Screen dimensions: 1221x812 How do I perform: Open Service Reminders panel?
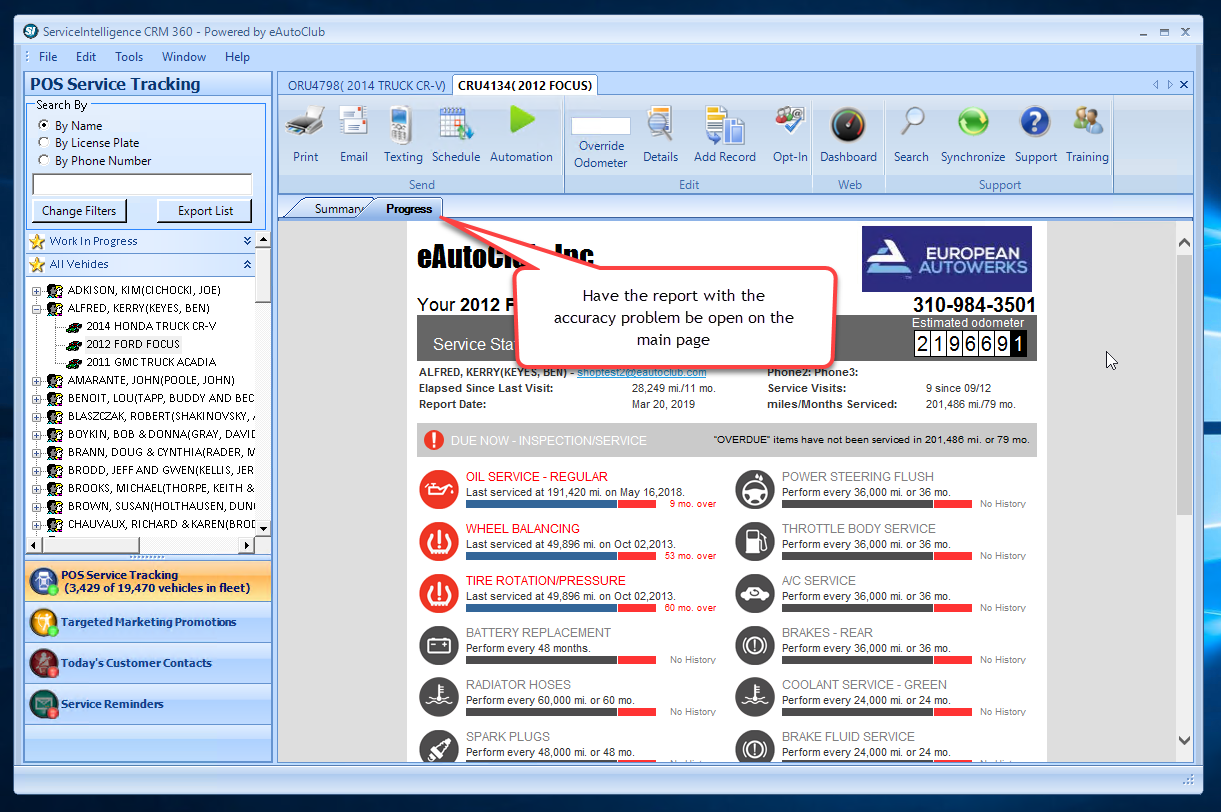coord(148,704)
